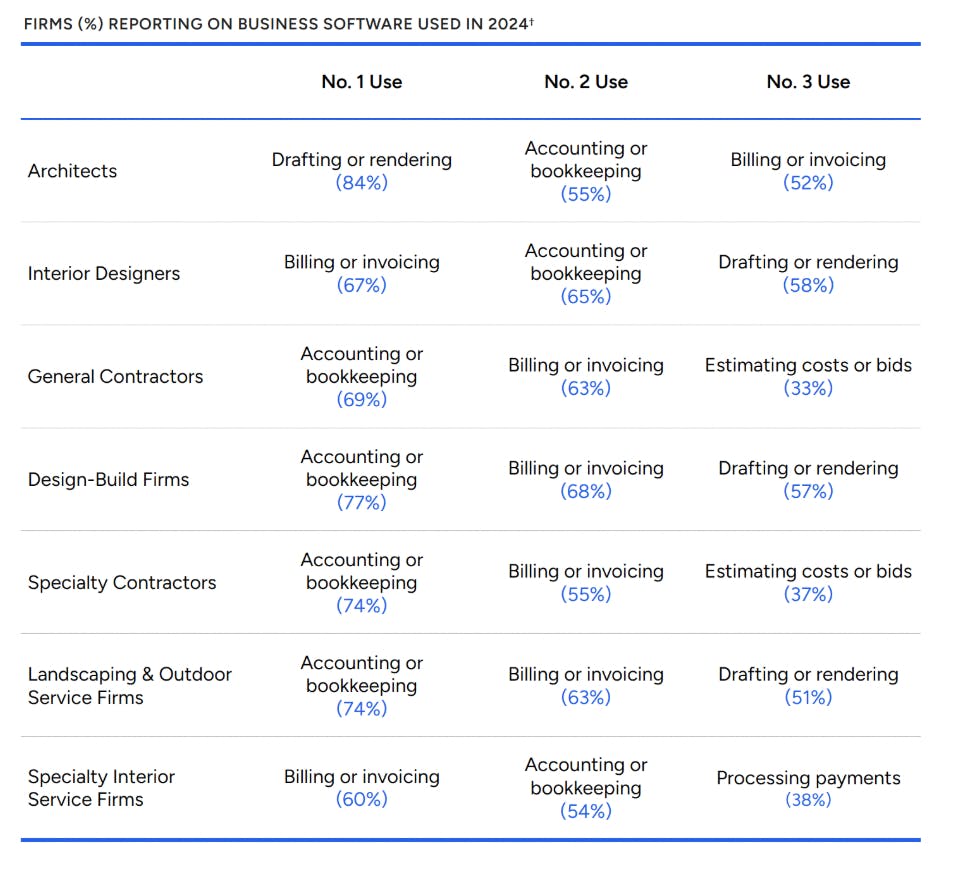
Task: Click the "No. 3 Use" column header
Action: (x=808, y=82)
